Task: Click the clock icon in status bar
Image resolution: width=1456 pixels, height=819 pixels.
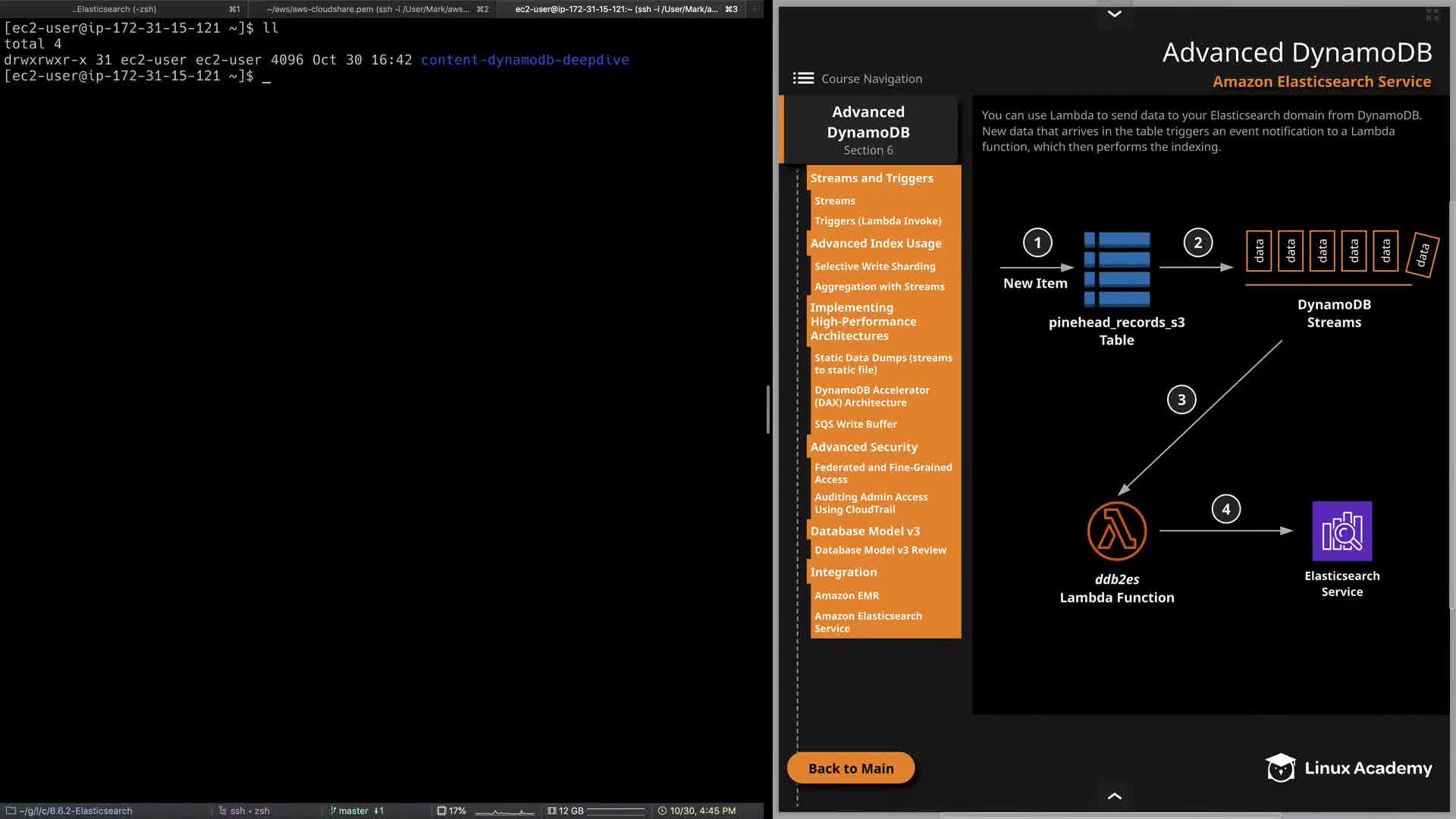Action: click(x=662, y=811)
